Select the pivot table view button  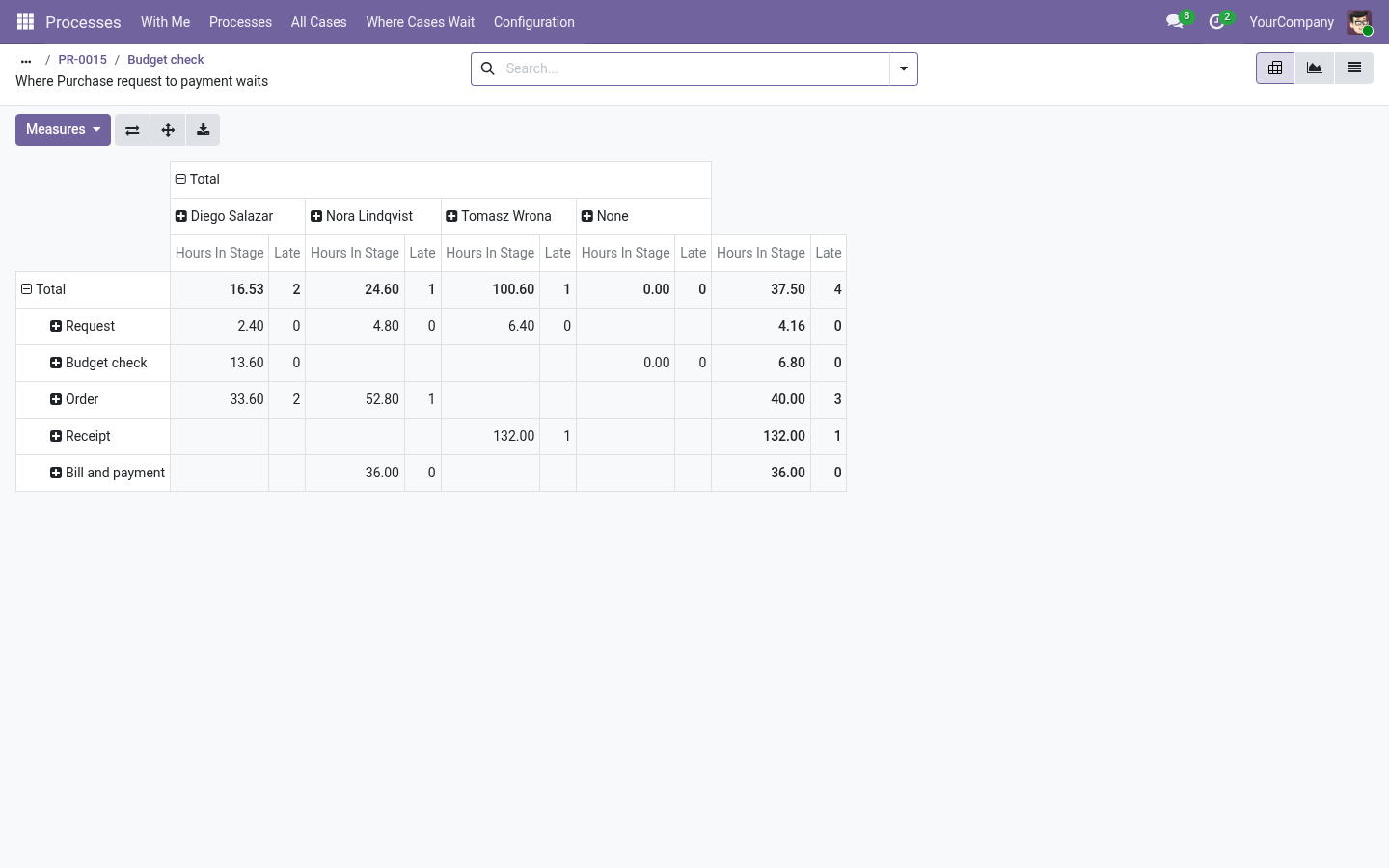[1274, 68]
